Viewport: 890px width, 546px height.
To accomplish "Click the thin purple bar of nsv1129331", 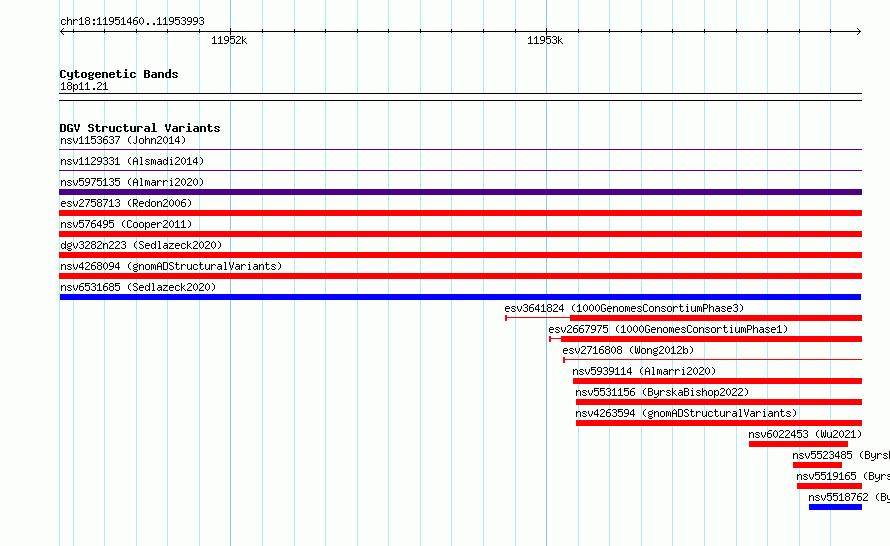I will point(460,171).
